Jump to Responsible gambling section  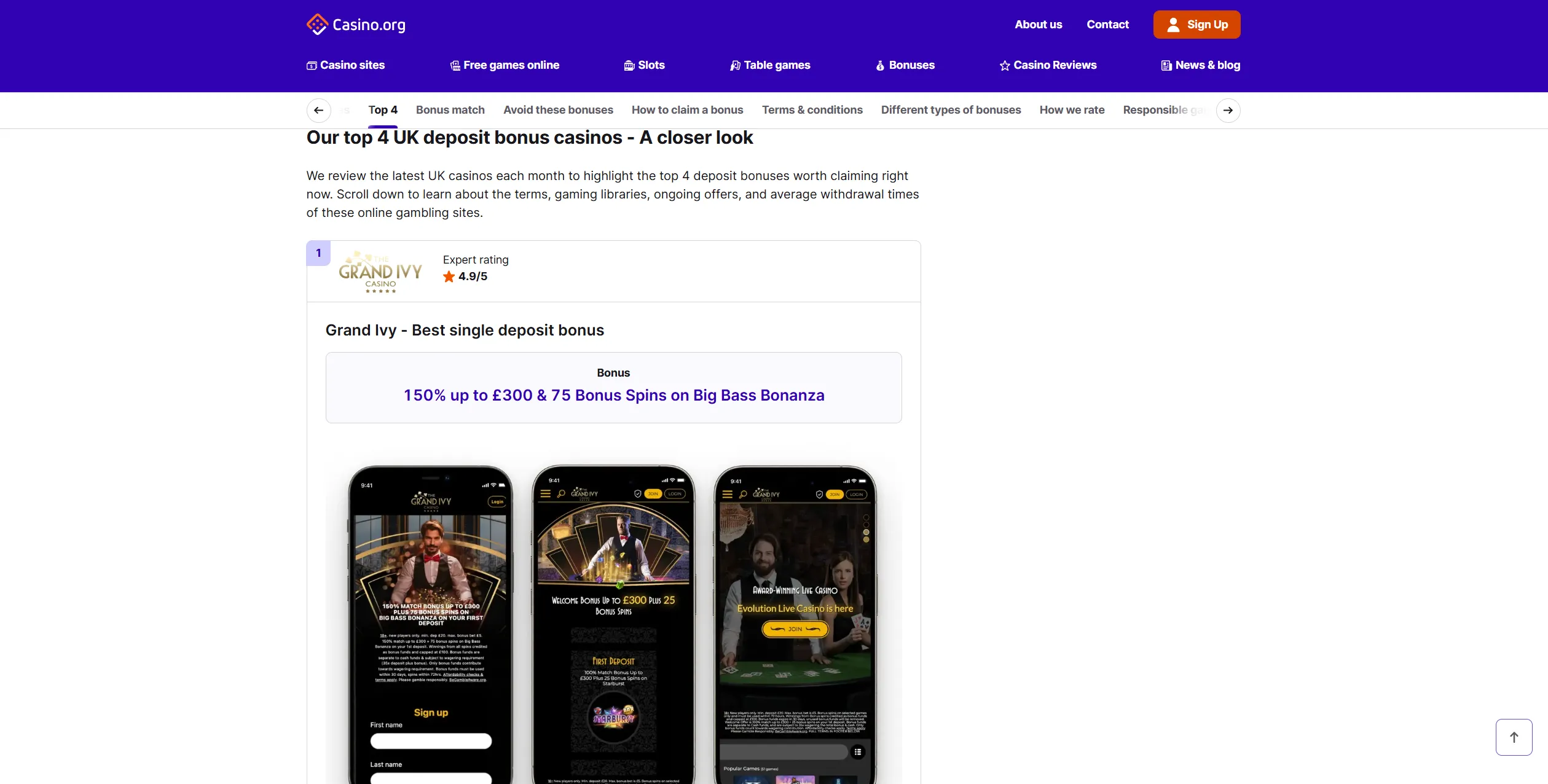point(1165,110)
